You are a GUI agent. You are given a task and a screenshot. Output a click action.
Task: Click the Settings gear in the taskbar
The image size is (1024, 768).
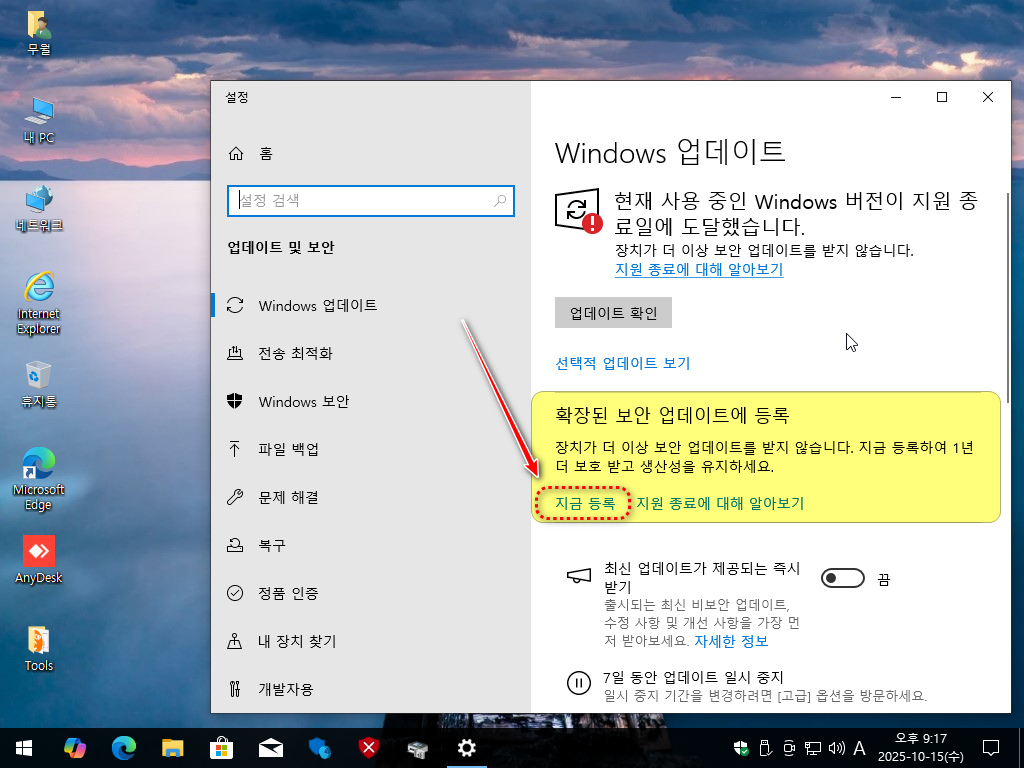coord(466,748)
